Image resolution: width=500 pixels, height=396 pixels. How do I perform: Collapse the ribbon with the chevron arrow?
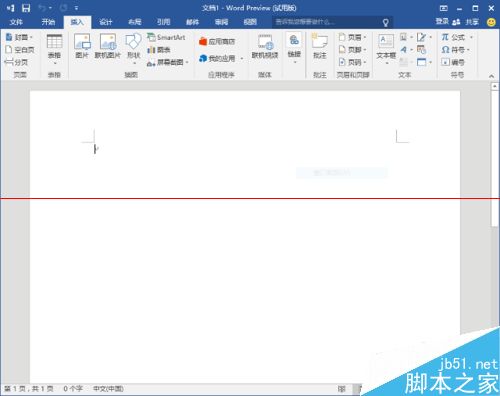pyautogui.click(x=491, y=76)
